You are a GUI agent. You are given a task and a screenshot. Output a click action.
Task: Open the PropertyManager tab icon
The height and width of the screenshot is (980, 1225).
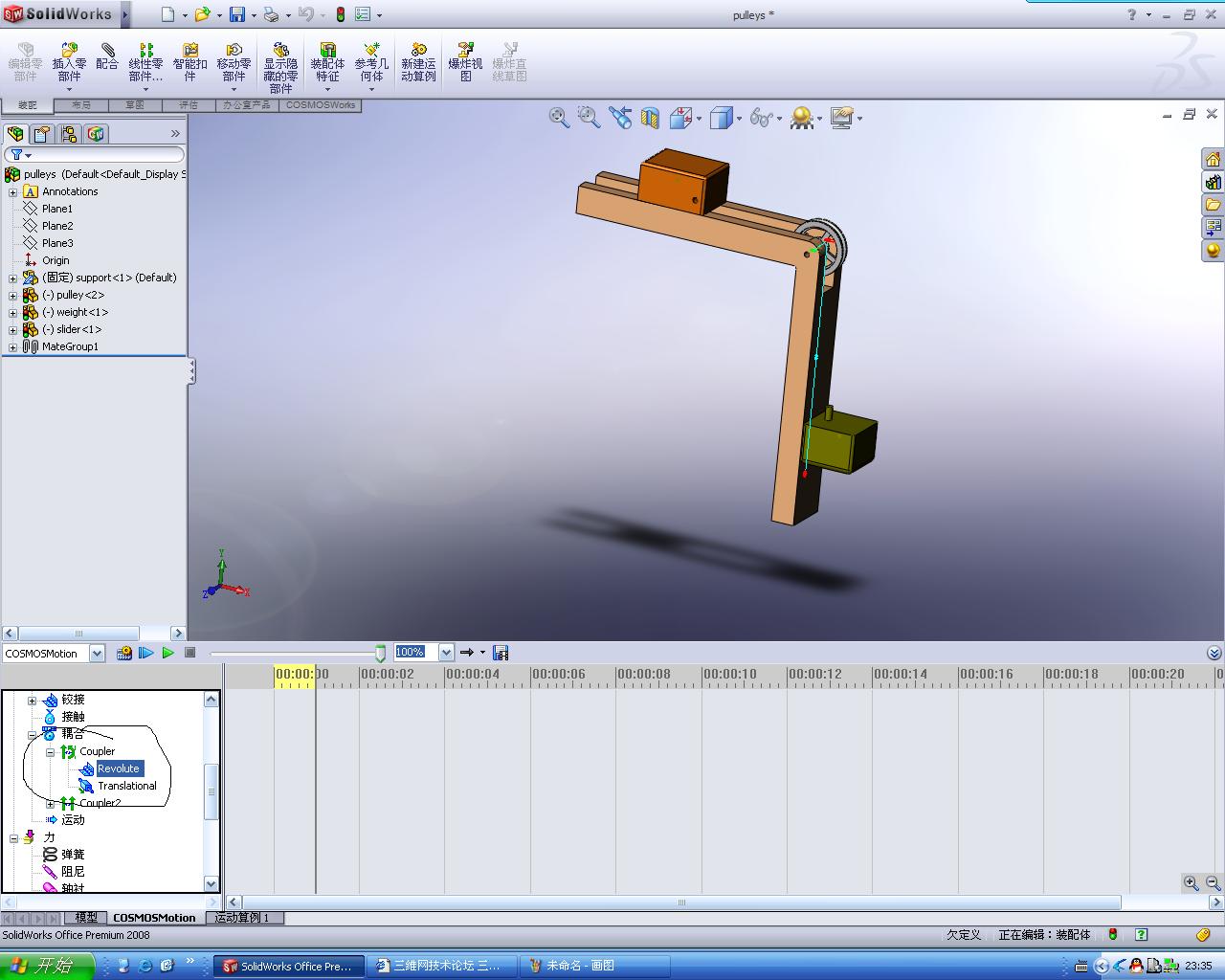coord(42,134)
